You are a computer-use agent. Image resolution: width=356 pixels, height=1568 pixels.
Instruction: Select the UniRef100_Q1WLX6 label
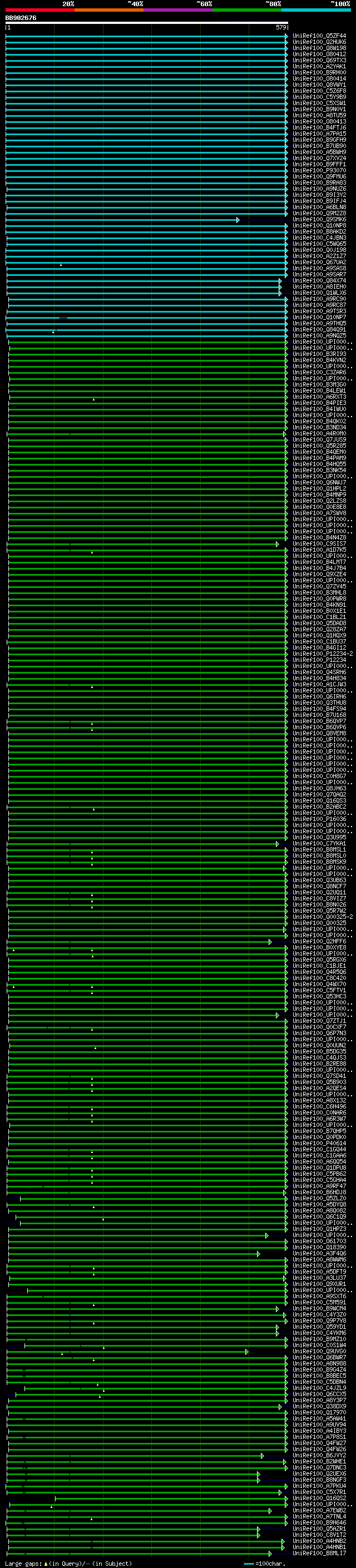pyautogui.click(x=319, y=293)
